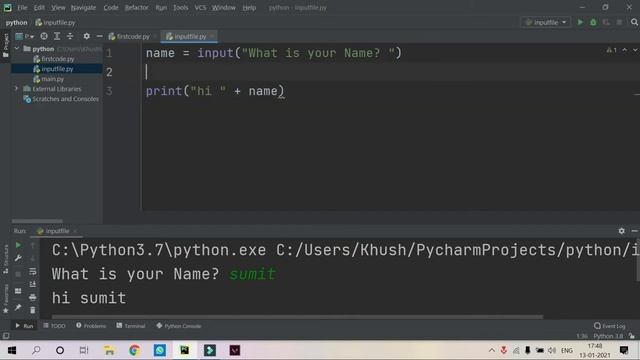Toggle Pin Tab in Run panel

[x=18, y=307]
